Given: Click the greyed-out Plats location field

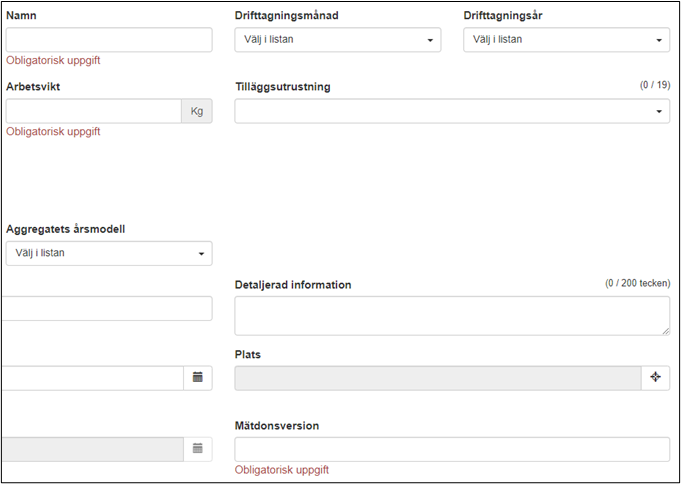Looking at the screenshot, I should 437,377.
